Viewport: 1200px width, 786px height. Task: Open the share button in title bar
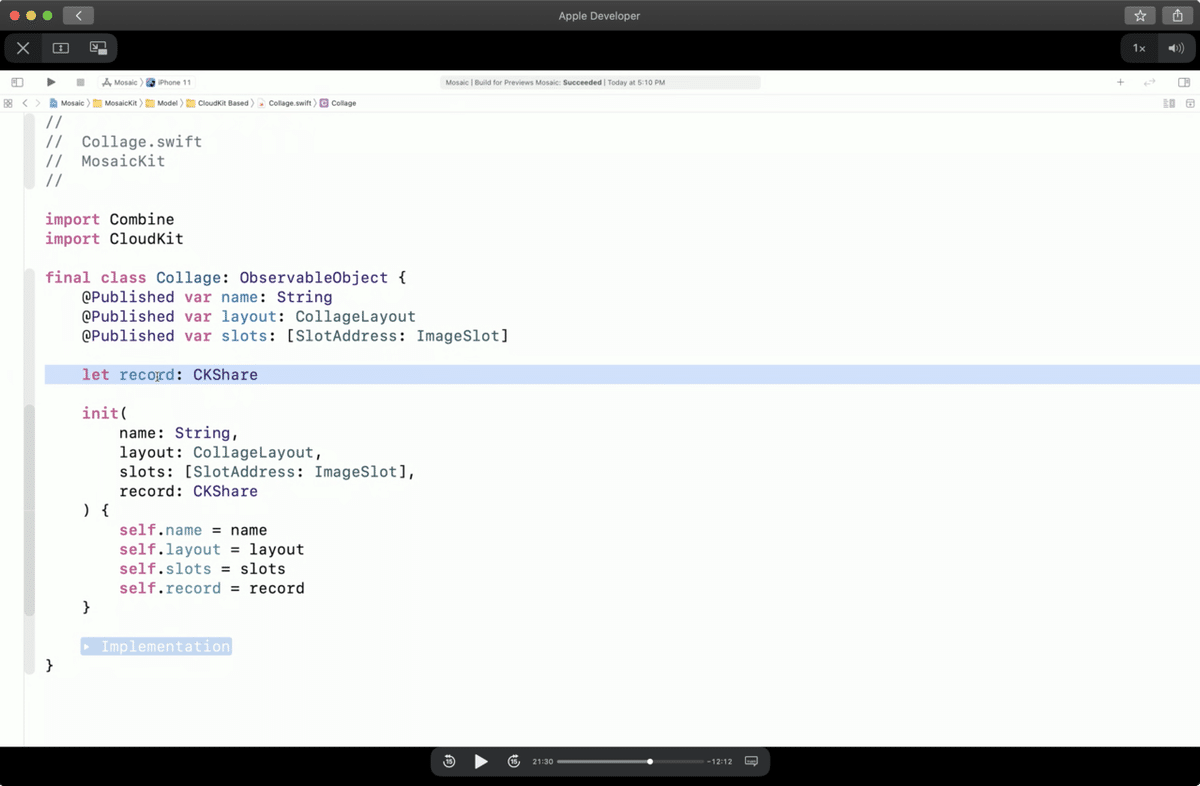(x=1178, y=16)
